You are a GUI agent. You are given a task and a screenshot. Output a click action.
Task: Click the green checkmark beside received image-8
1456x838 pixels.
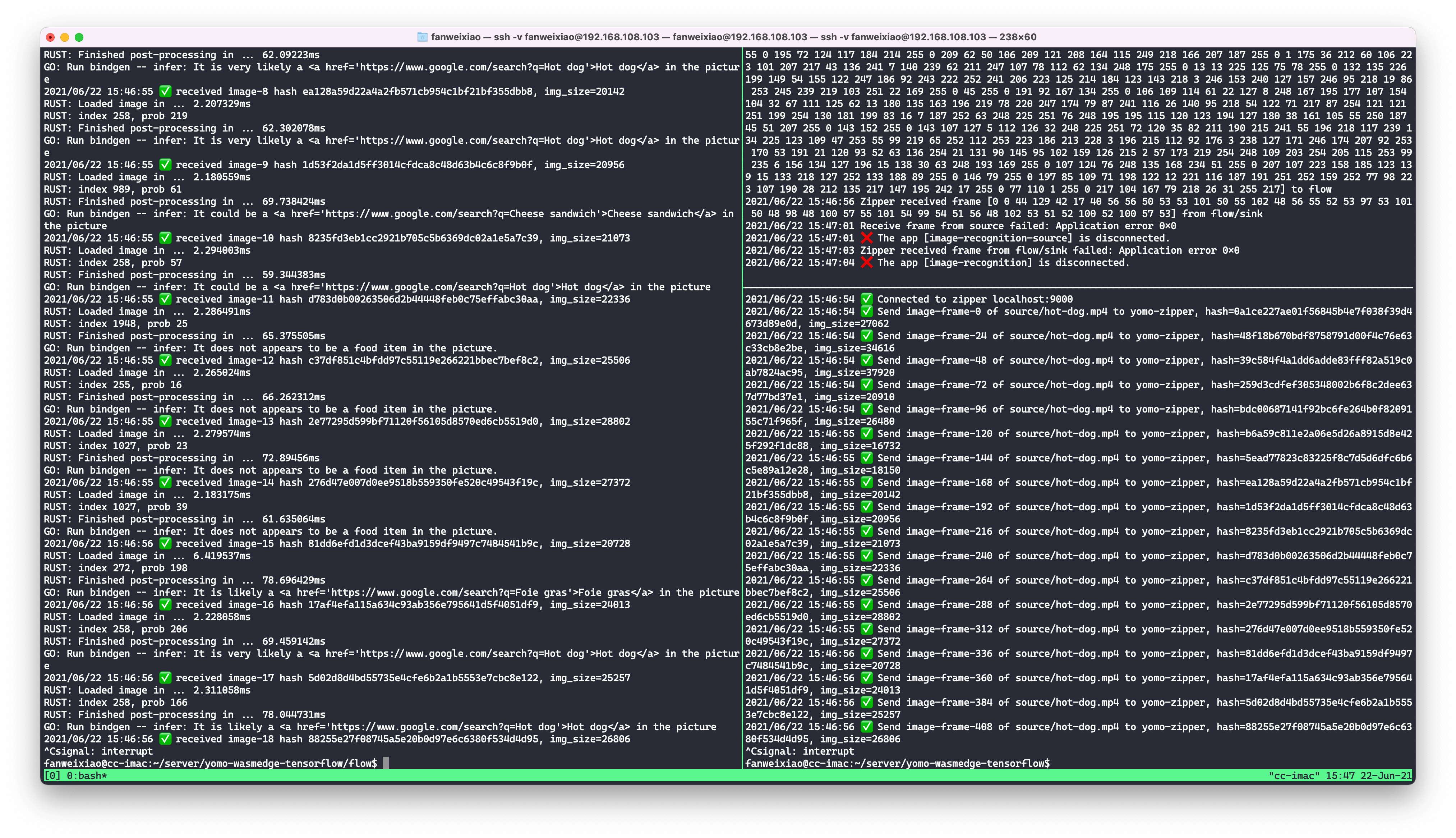pyautogui.click(x=165, y=91)
